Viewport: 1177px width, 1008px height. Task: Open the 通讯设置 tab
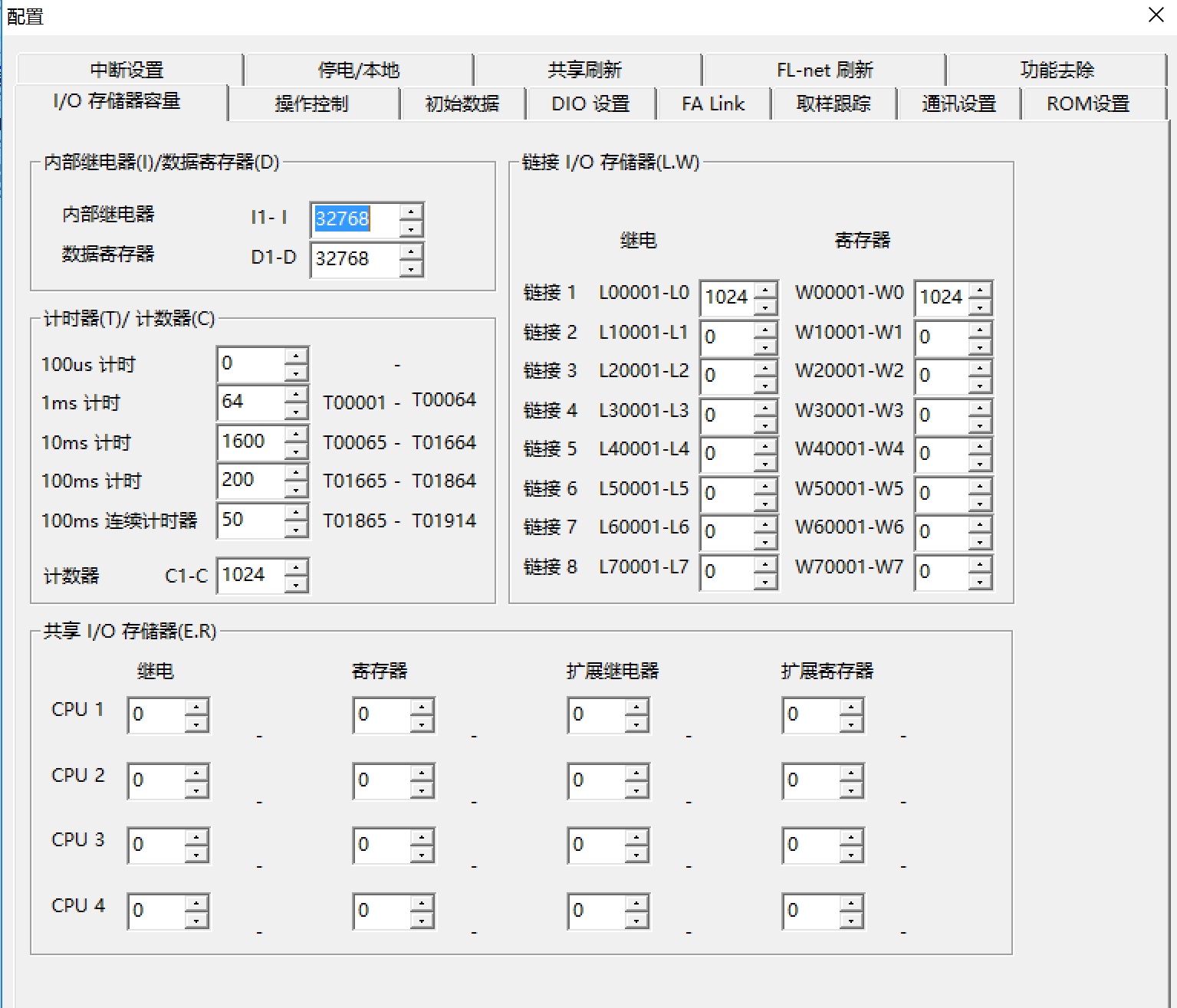point(958,103)
